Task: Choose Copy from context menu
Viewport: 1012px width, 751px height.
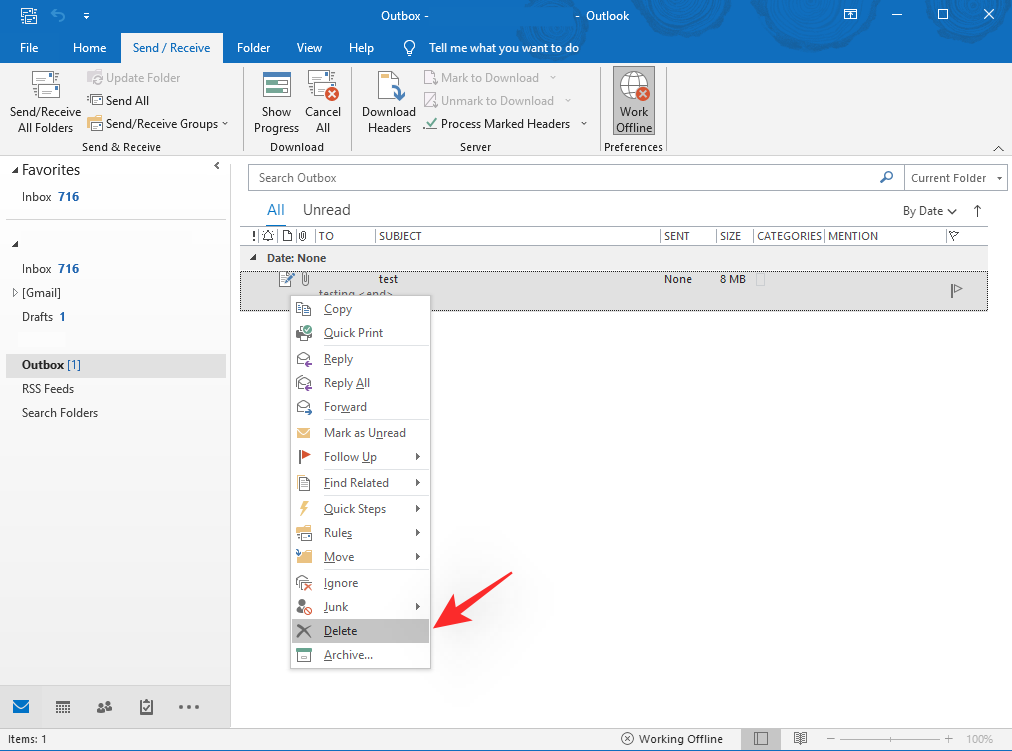Action: [360, 309]
